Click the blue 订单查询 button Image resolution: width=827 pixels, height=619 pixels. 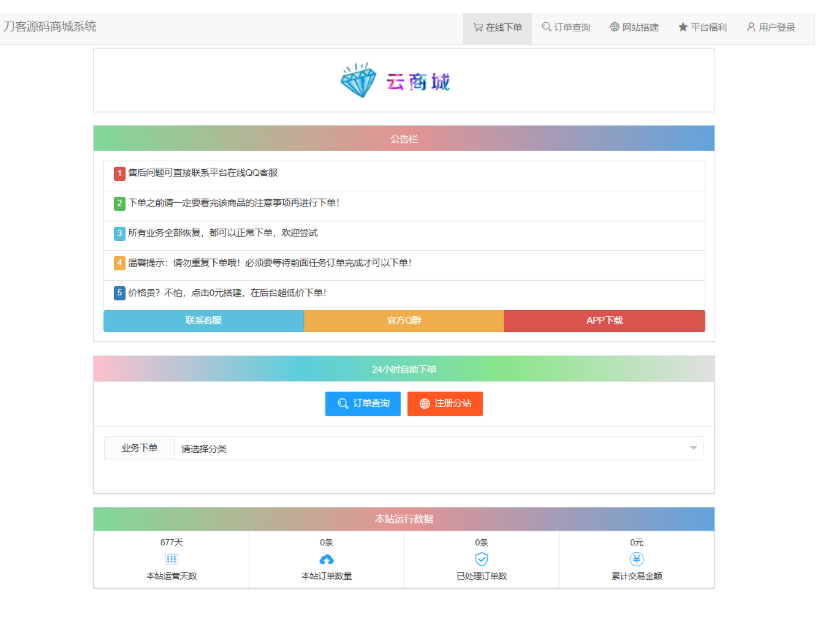(x=362, y=403)
